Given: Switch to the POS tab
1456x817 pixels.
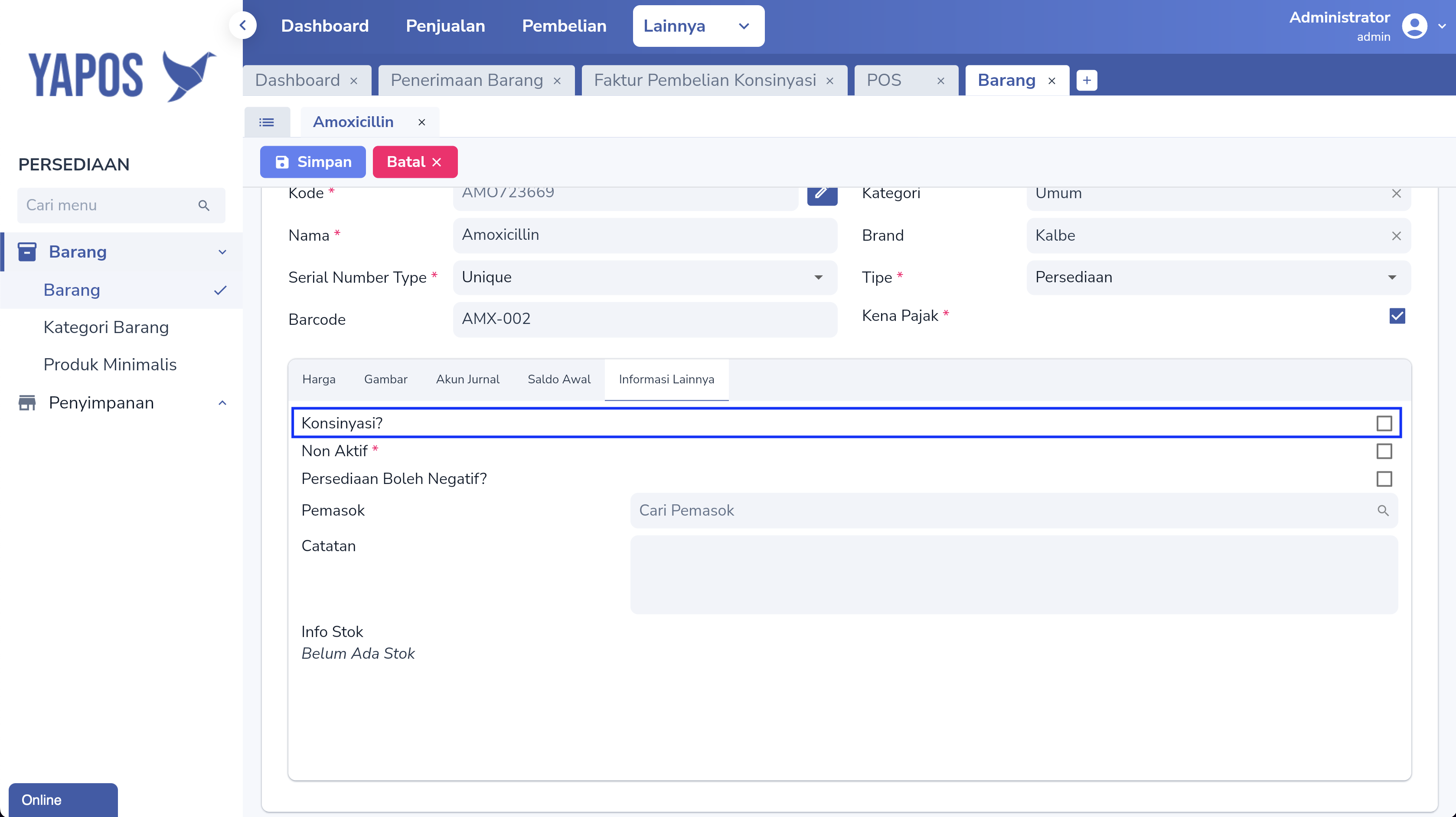Looking at the screenshot, I should pos(884,80).
